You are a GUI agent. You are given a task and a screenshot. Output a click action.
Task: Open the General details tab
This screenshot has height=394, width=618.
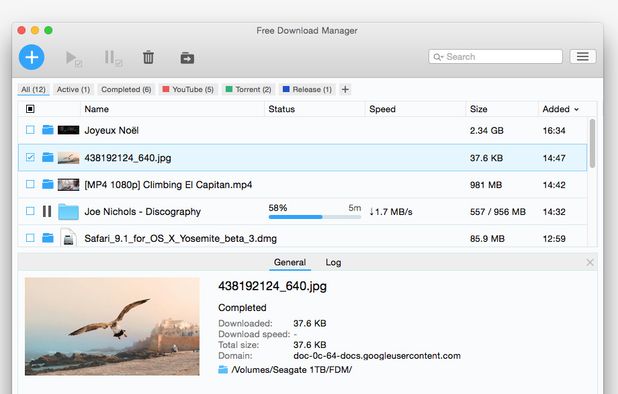tap(290, 262)
